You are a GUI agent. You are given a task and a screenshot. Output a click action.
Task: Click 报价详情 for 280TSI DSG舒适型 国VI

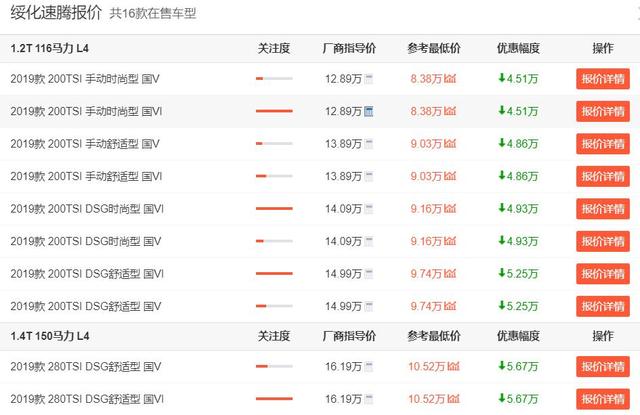(603, 399)
